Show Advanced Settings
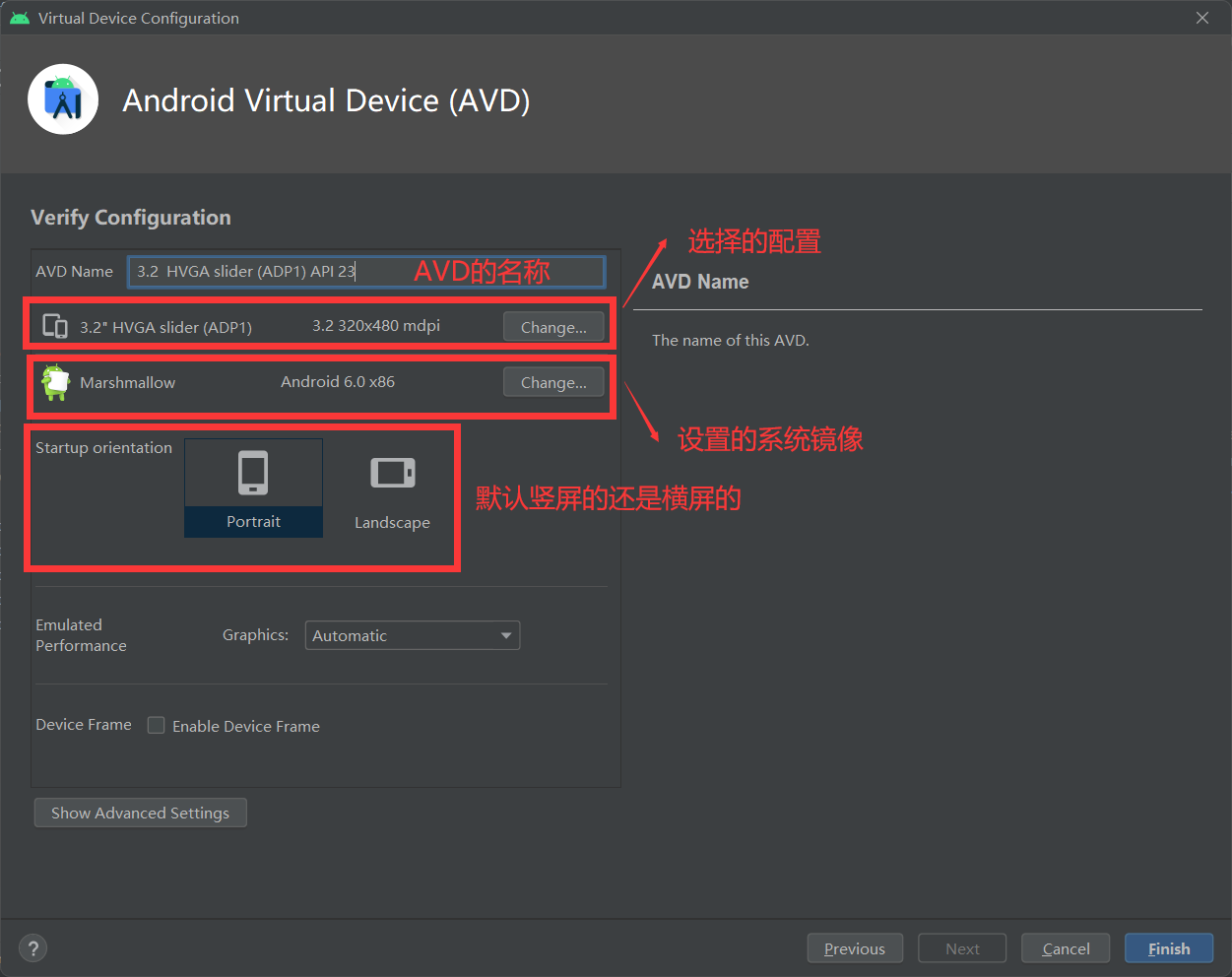This screenshot has height=977, width=1232. point(141,813)
